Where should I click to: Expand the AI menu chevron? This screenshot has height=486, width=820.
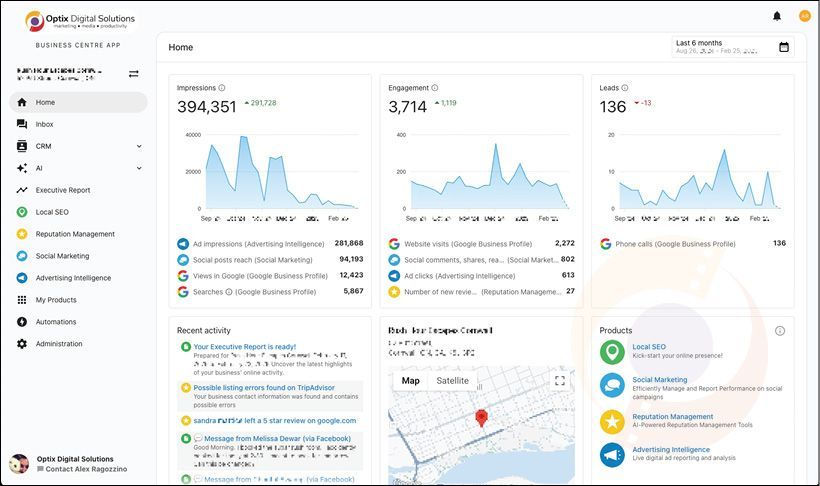[x=139, y=168]
